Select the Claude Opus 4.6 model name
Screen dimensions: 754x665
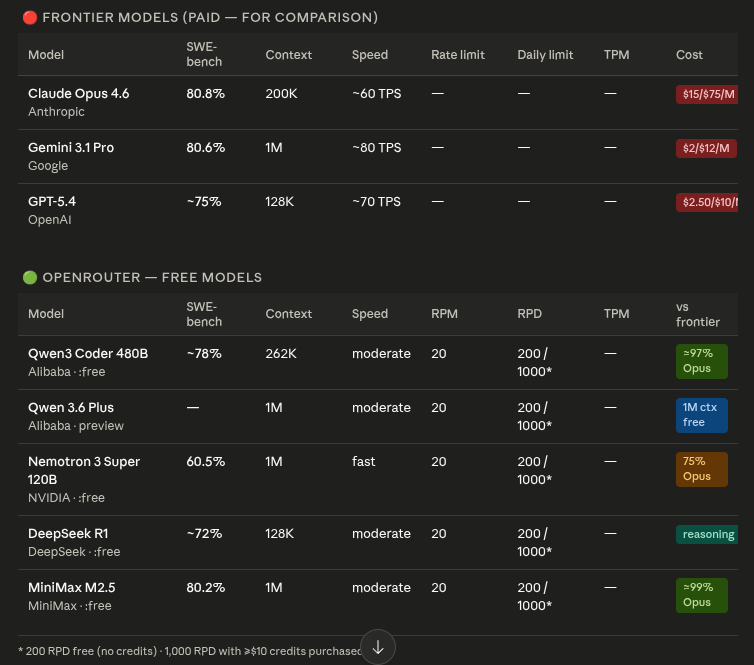(x=78, y=93)
